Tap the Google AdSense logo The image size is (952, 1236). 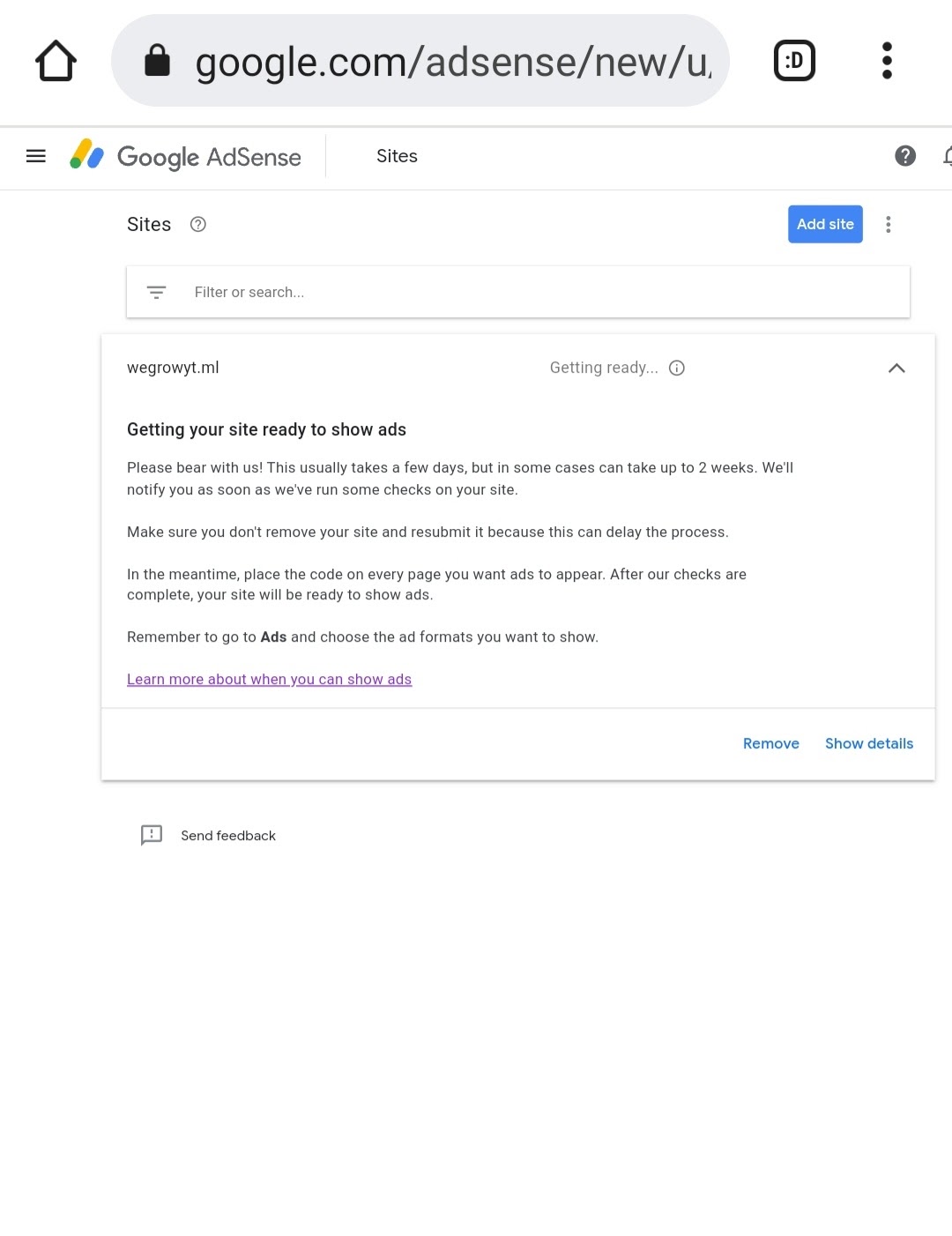186,156
